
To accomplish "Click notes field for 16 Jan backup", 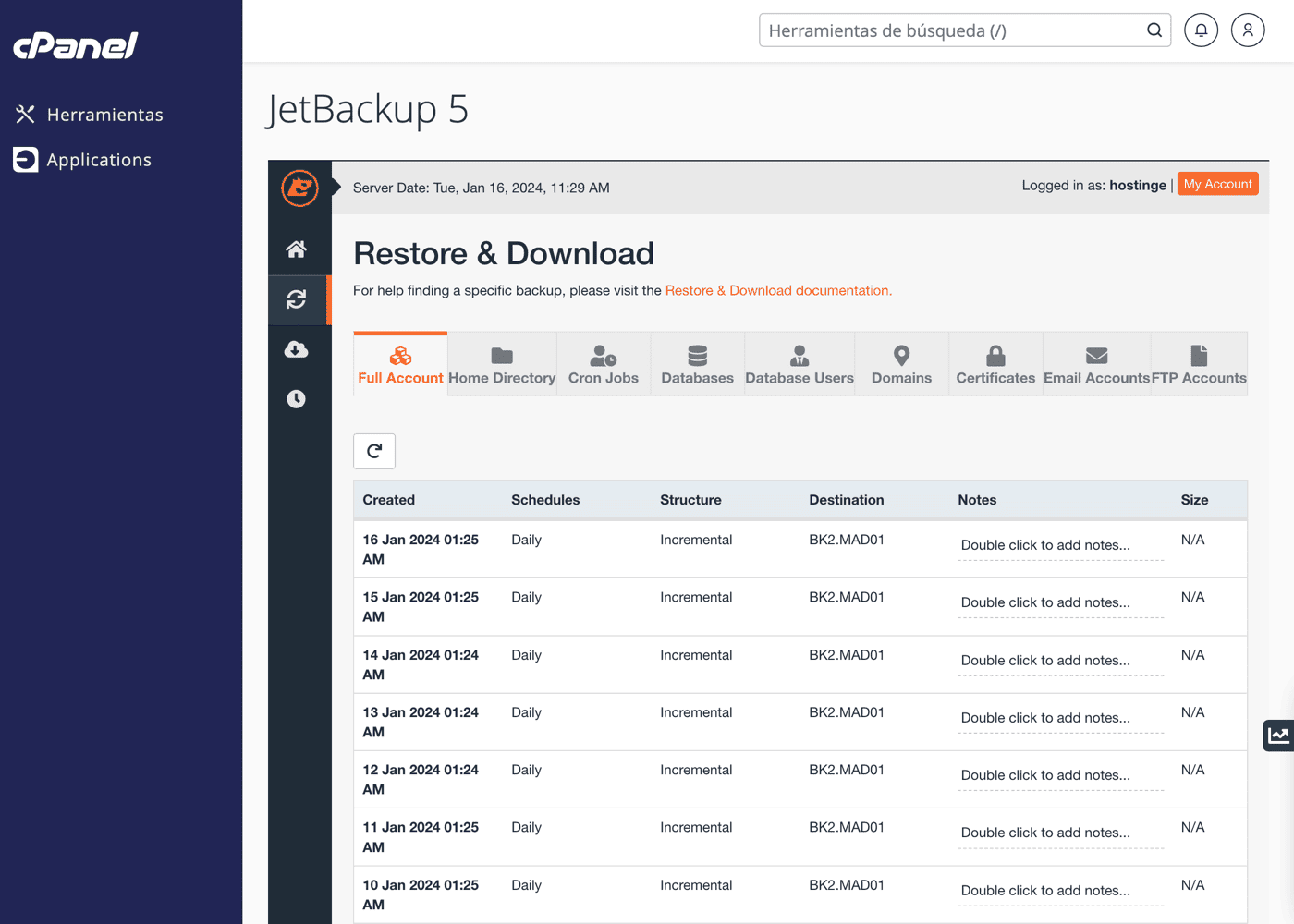I will pyautogui.click(x=1060, y=546).
